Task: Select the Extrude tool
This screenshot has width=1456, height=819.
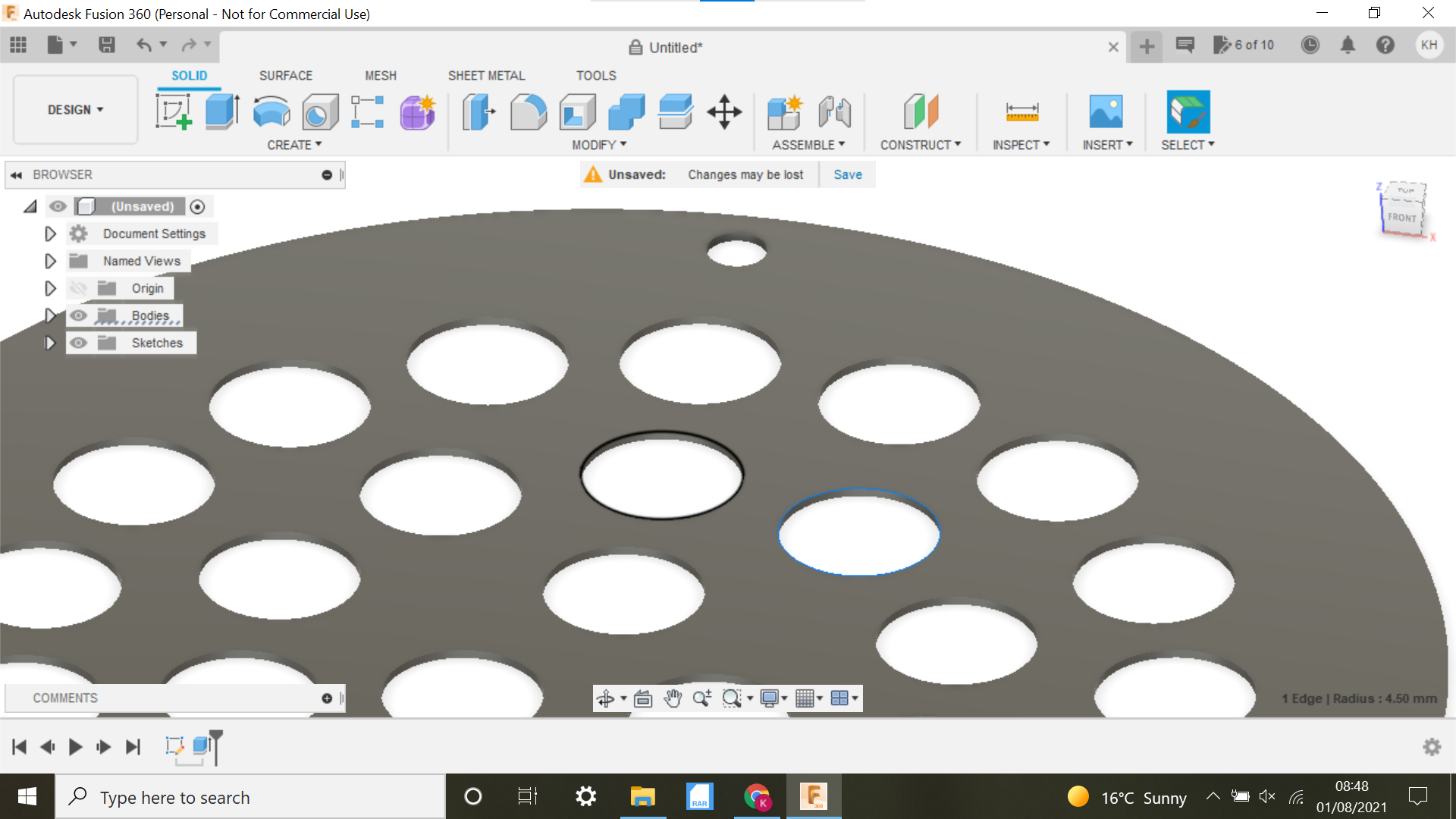Action: coord(222,111)
